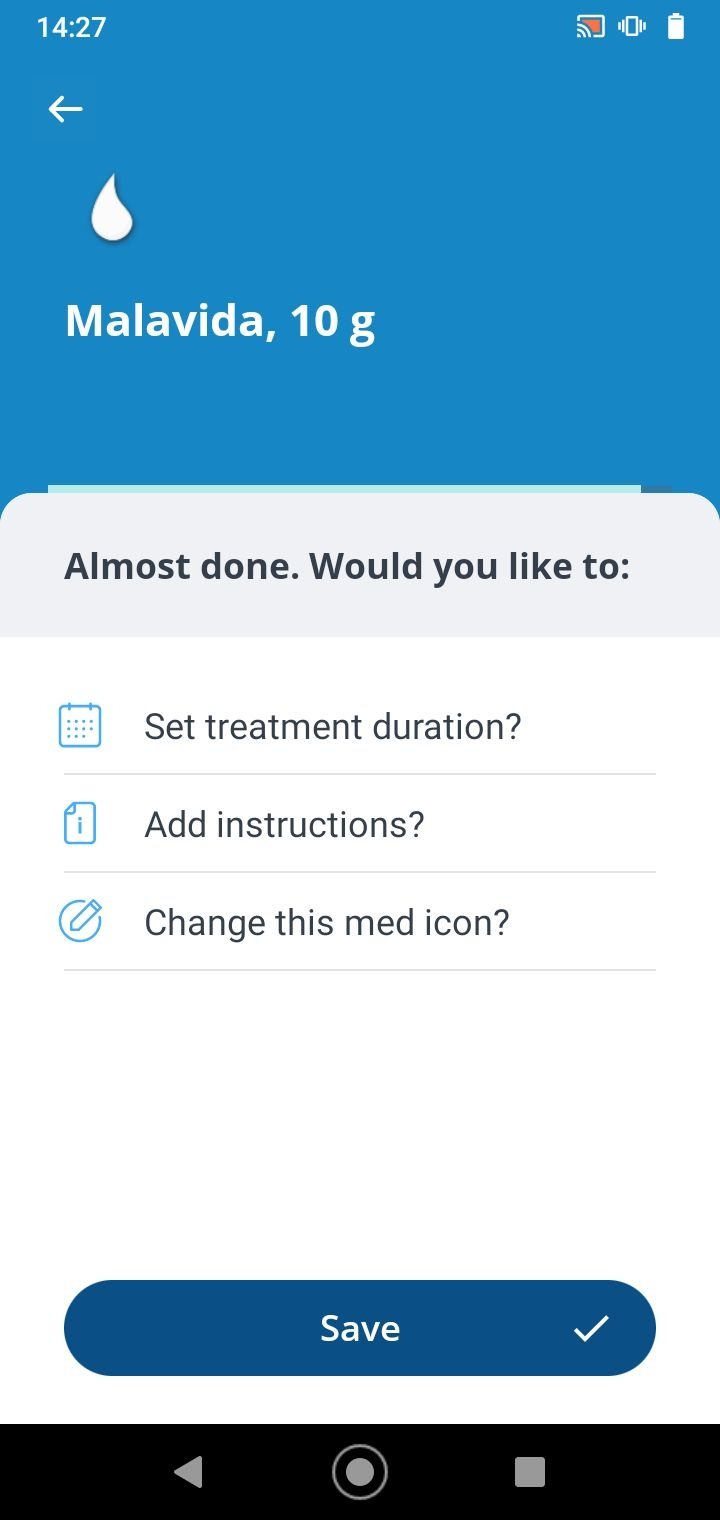Tap the back arrow icon
The height and width of the screenshot is (1520, 720).
(x=66, y=109)
